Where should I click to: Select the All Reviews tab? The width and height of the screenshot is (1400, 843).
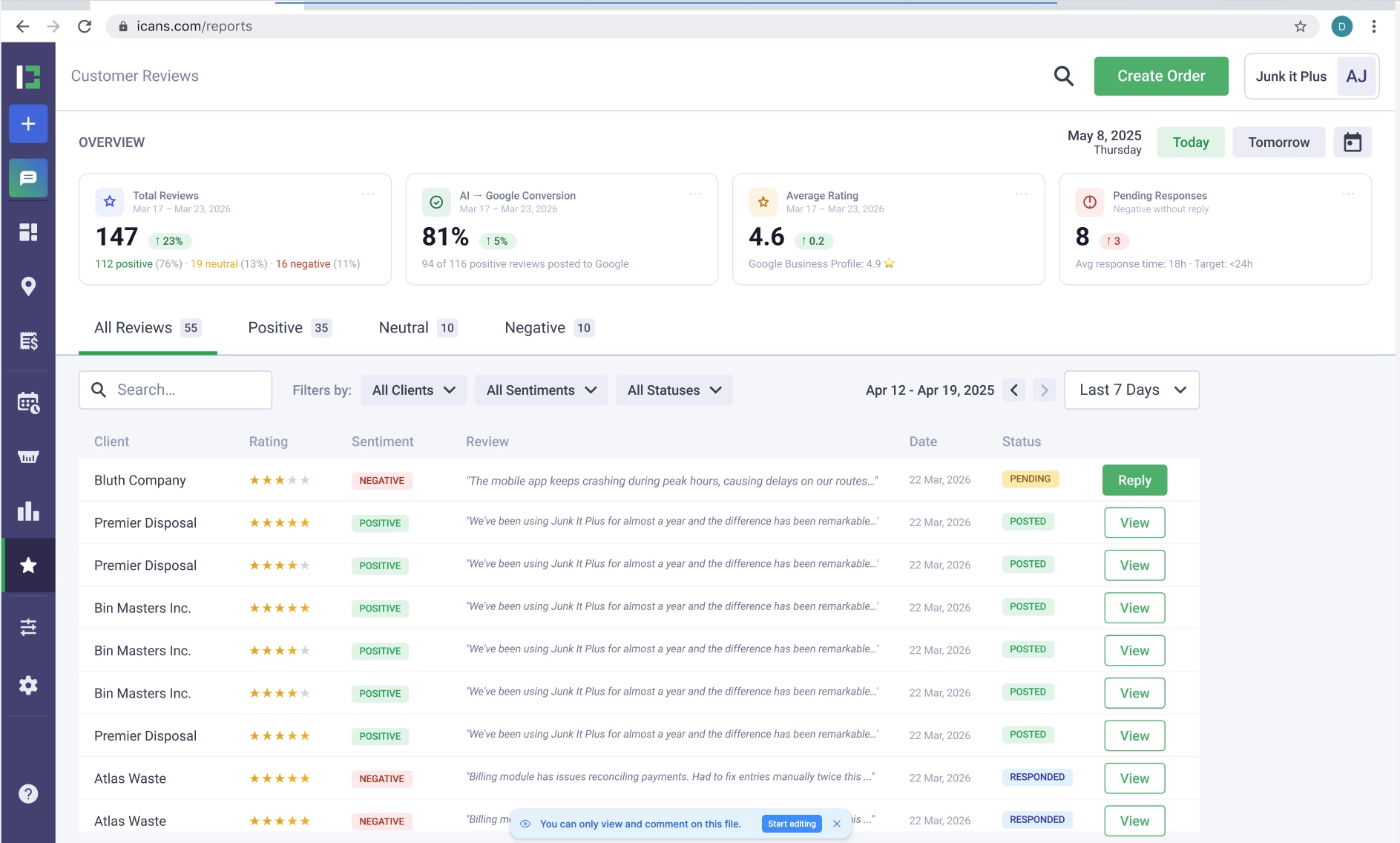click(x=147, y=328)
